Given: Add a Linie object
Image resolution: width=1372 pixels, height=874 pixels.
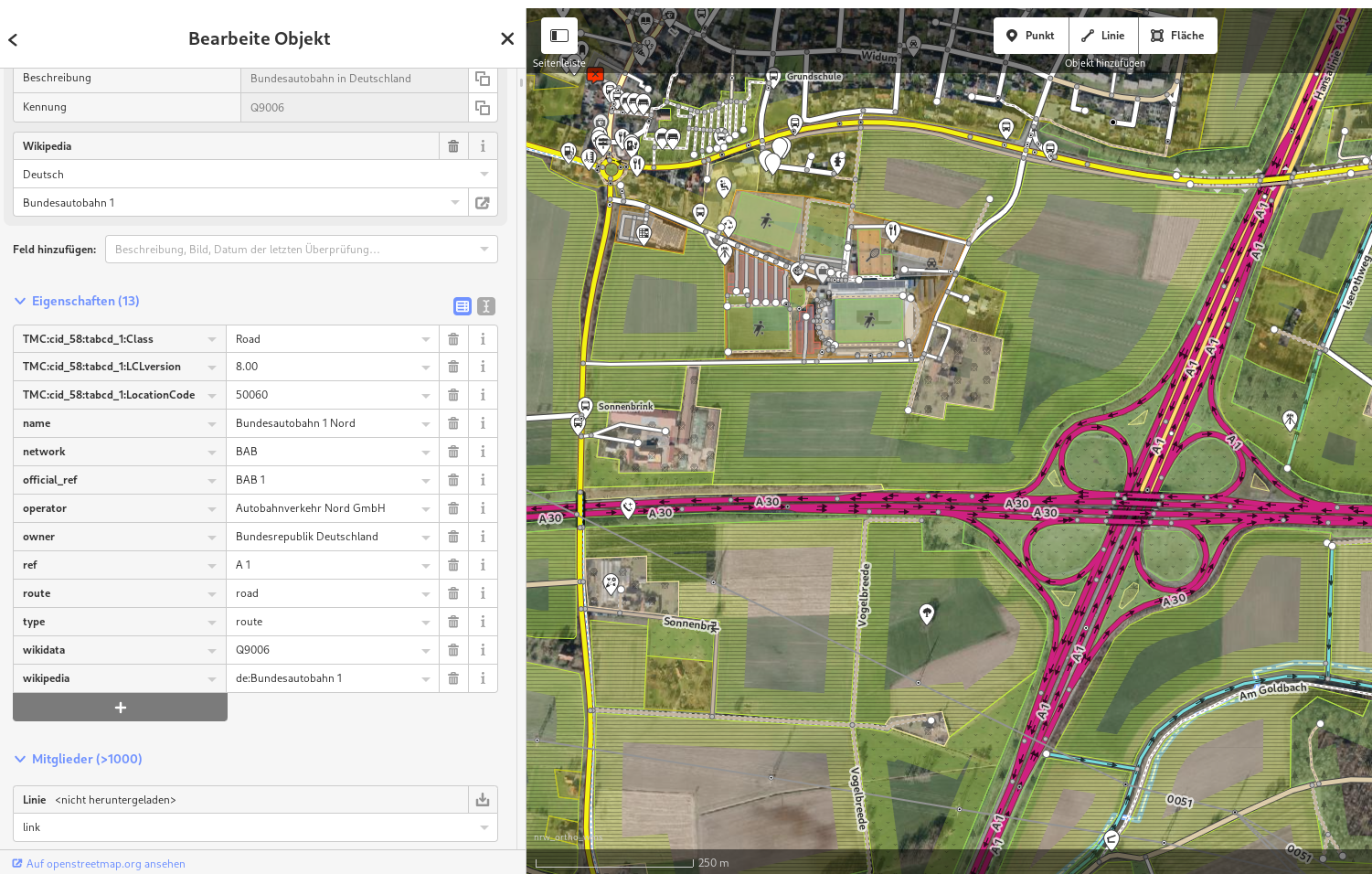Looking at the screenshot, I should pyautogui.click(x=1103, y=36).
